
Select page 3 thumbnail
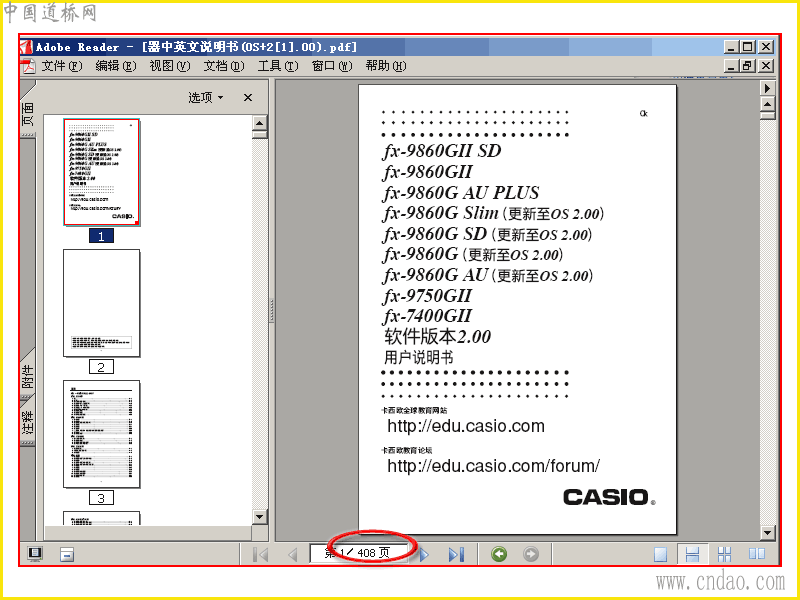[x=102, y=434]
